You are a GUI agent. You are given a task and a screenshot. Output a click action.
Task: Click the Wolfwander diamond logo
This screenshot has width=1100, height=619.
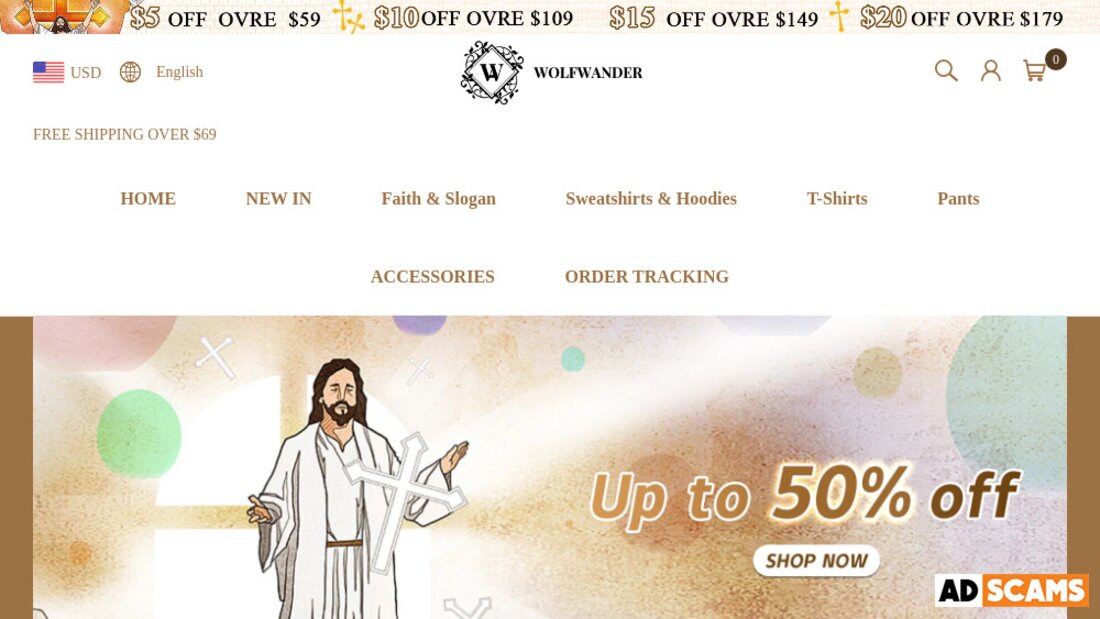[x=492, y=73]
